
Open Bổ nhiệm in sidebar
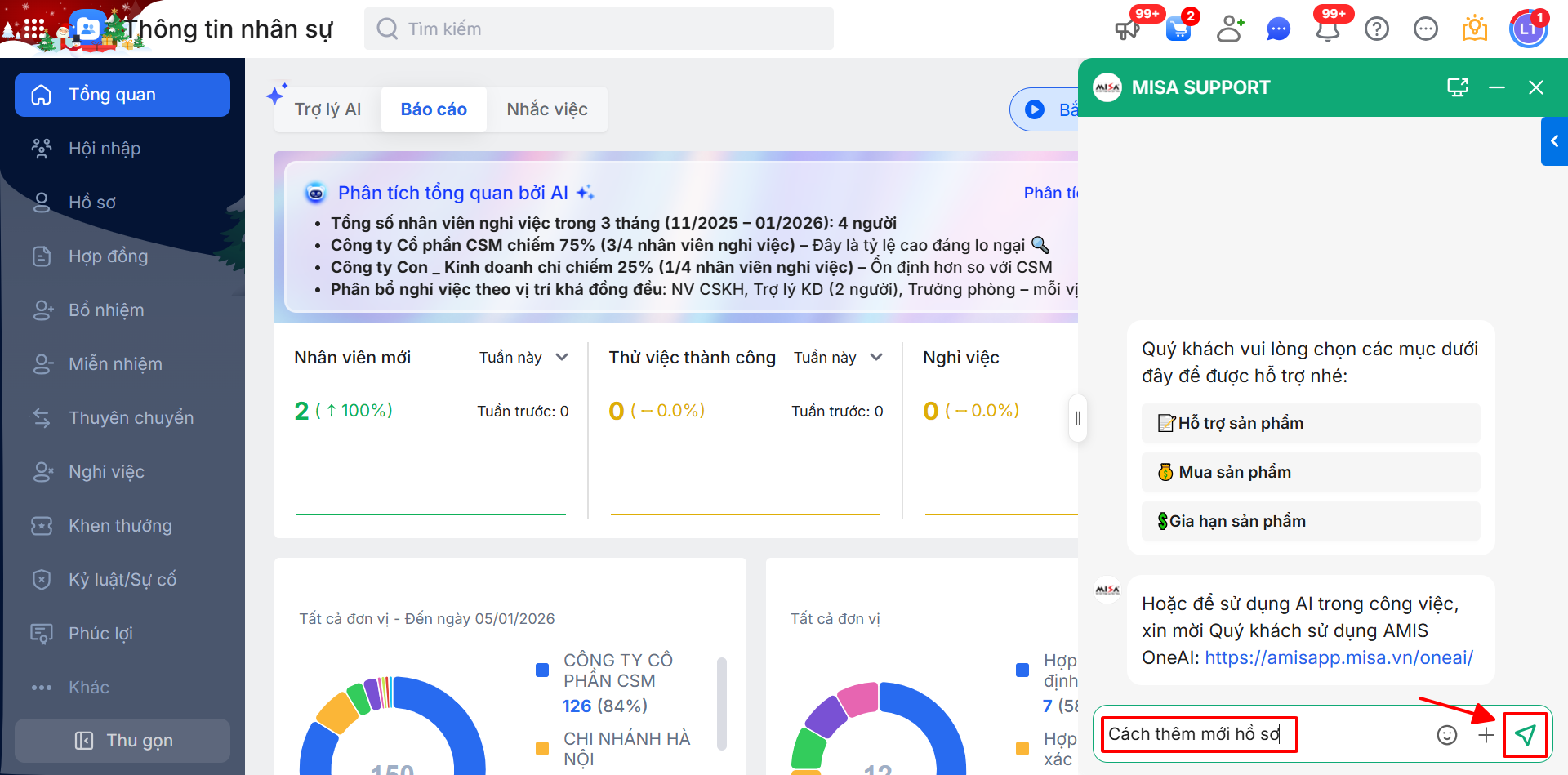point(122,310)
